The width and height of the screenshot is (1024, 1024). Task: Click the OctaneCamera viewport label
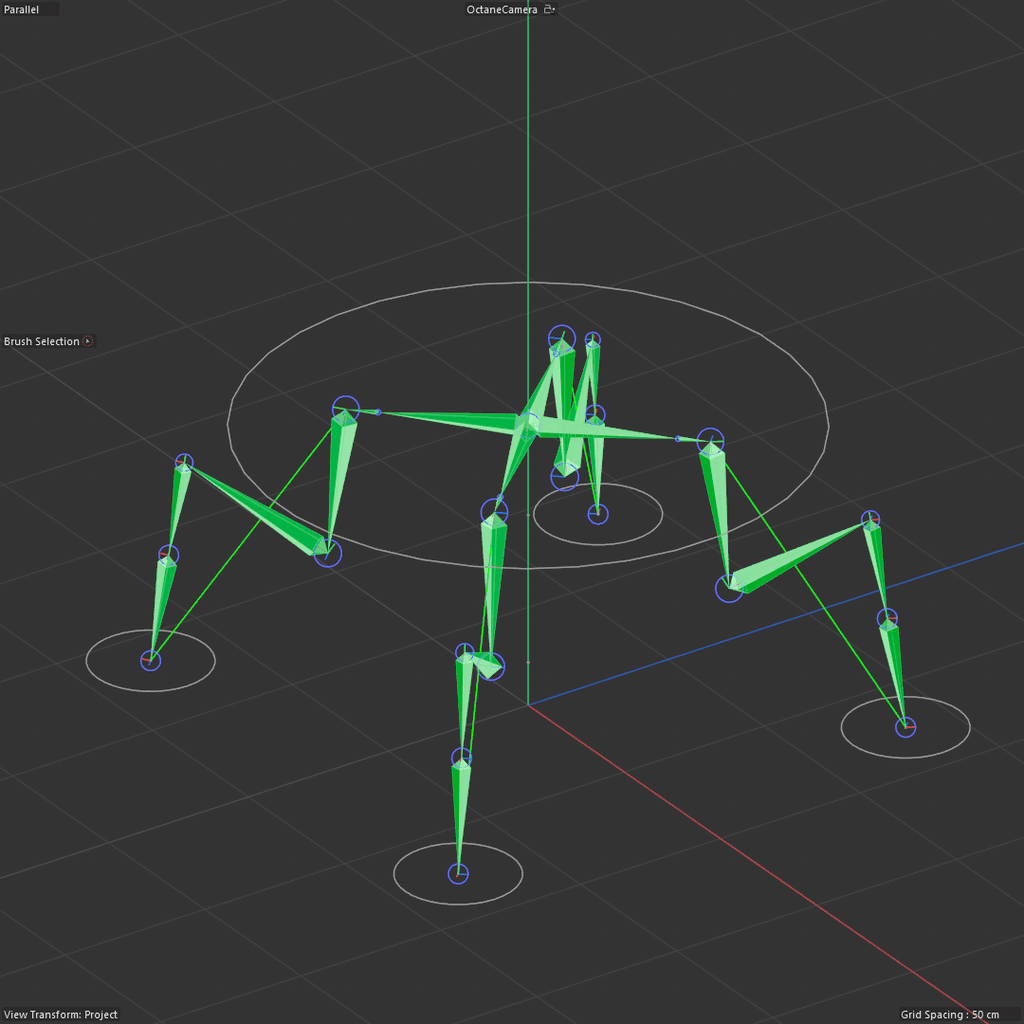[502, 10]
